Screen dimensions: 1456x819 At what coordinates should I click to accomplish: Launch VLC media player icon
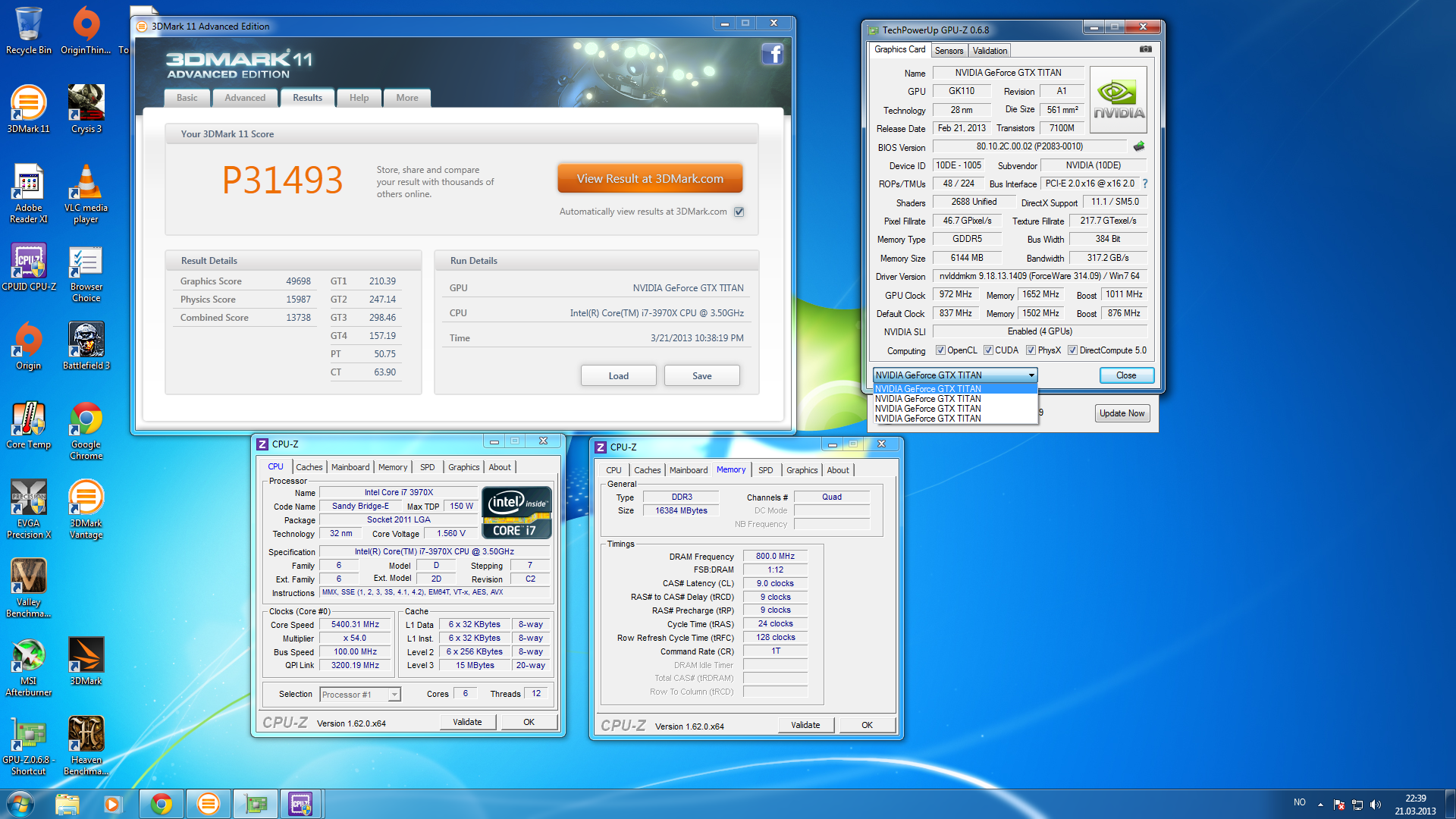(x=86, y=194)
